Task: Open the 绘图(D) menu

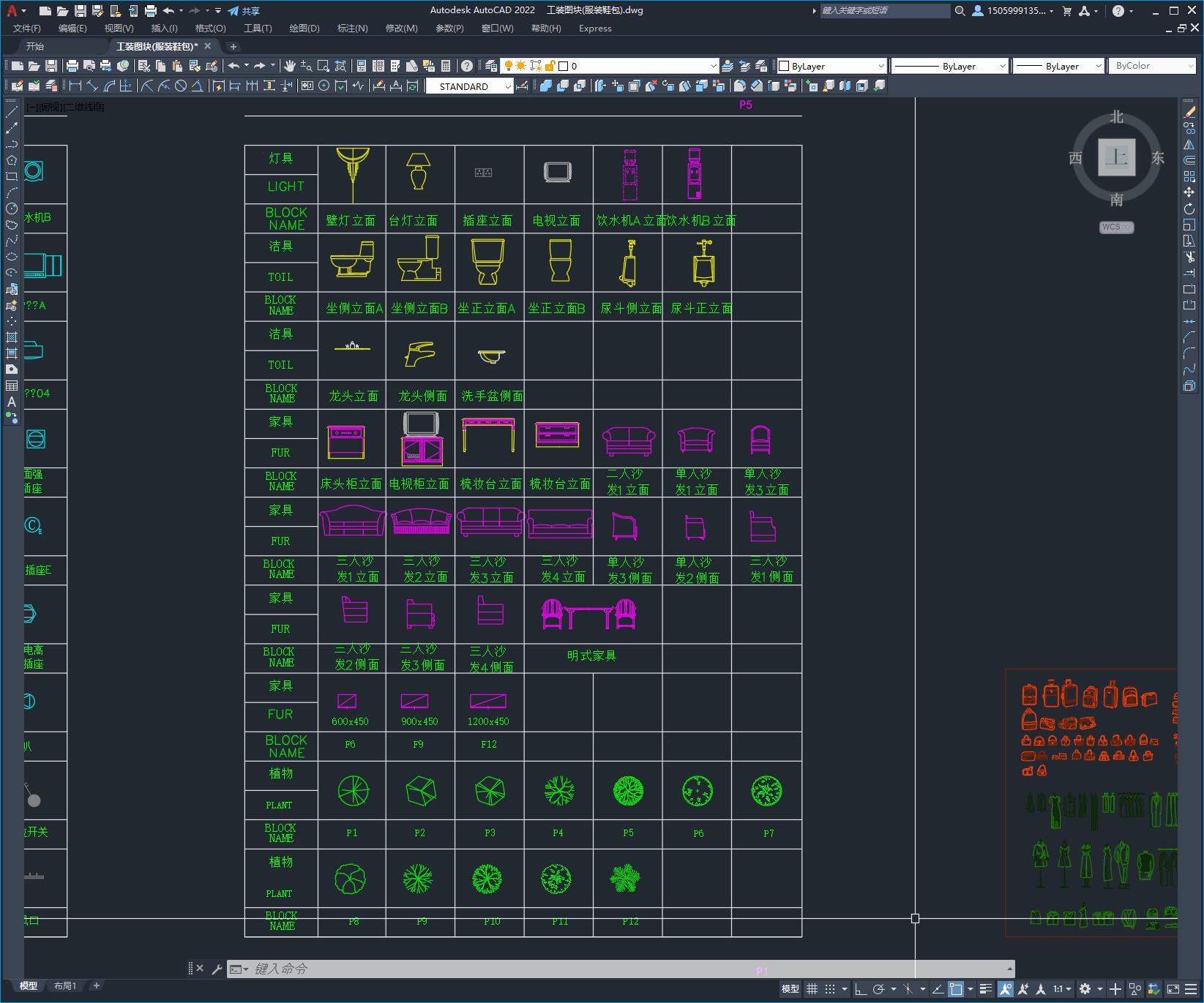Action: tap(304, 29)
